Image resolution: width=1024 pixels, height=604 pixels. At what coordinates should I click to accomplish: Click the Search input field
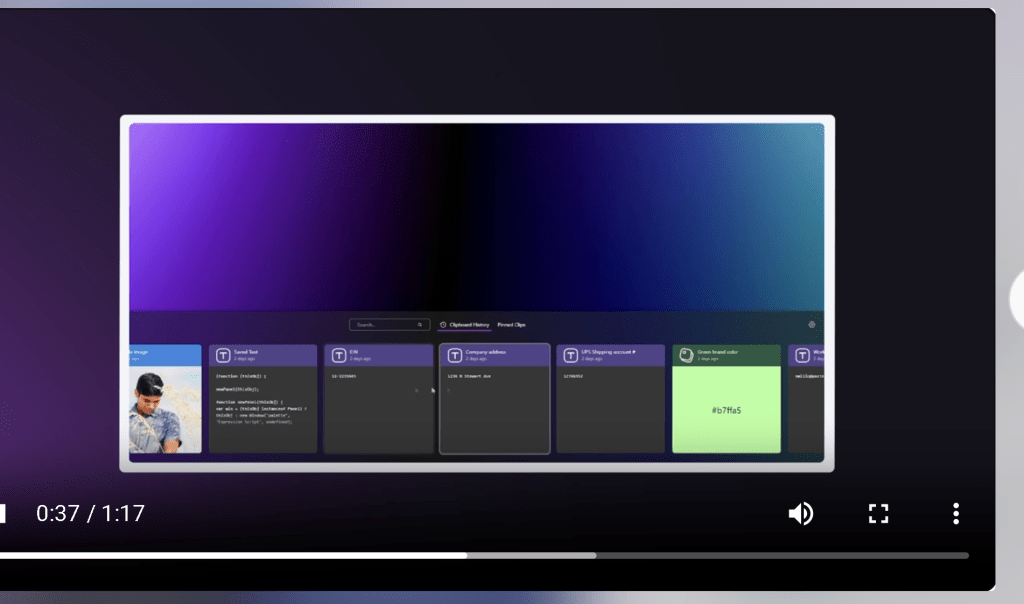[389, 325]
